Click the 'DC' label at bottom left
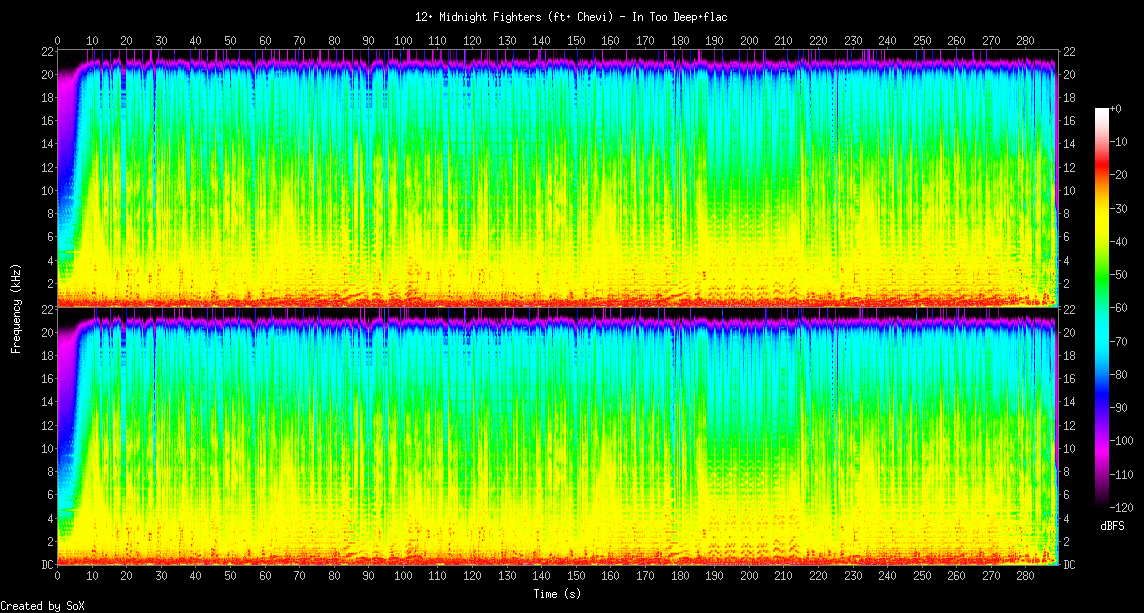The width and height of the screenshot is (1144, 613). (x=46, y=565)
